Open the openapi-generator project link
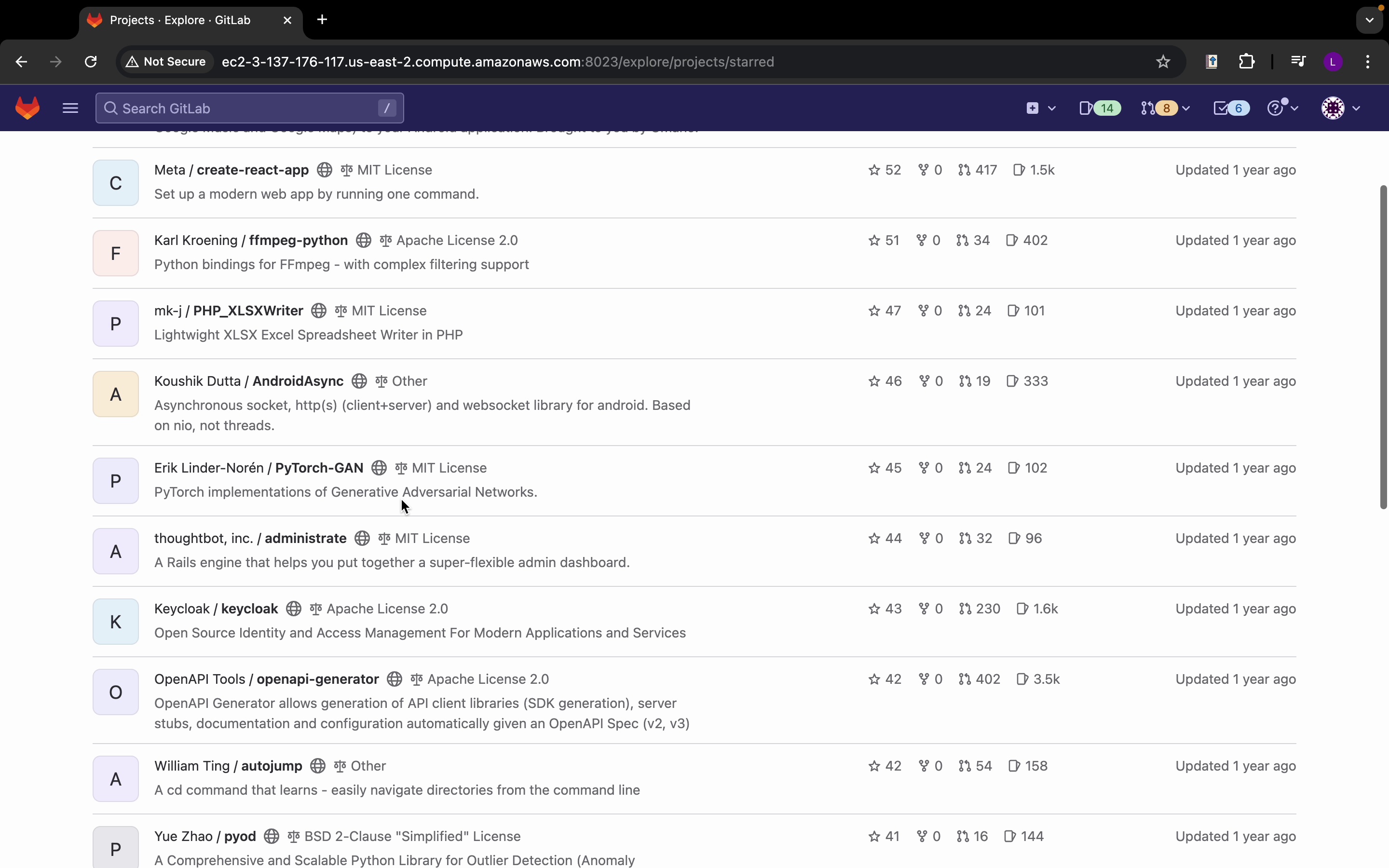 pos(317,679)
